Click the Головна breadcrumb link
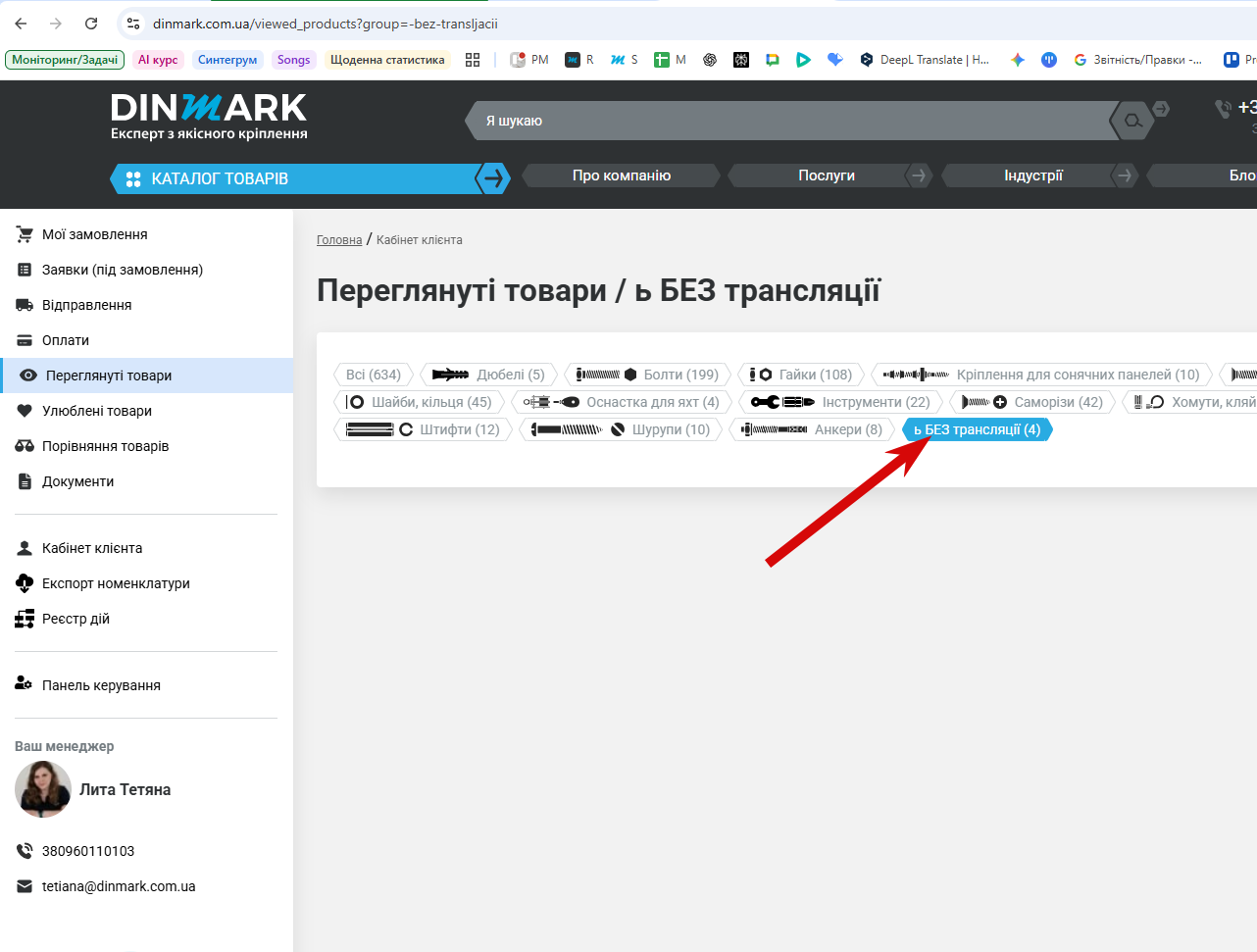The width and height of the screenshot is (1257, 952). coord(339,240)
